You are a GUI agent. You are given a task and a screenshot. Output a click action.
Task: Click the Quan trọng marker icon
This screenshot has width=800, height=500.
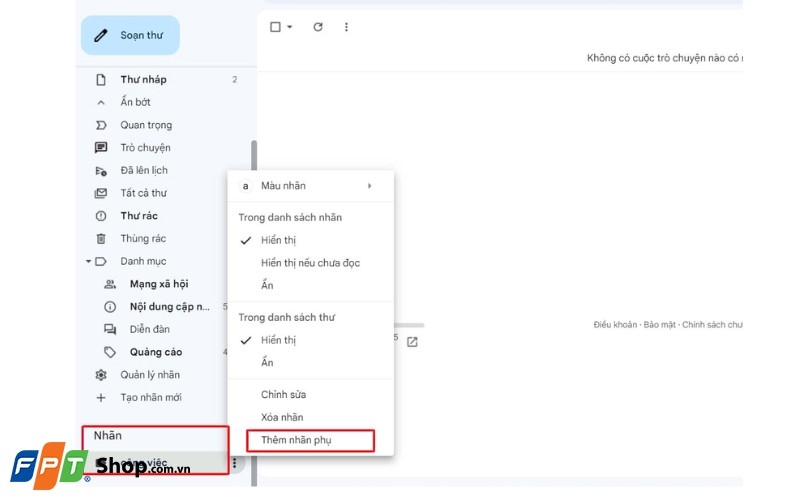tap(101, 125)
